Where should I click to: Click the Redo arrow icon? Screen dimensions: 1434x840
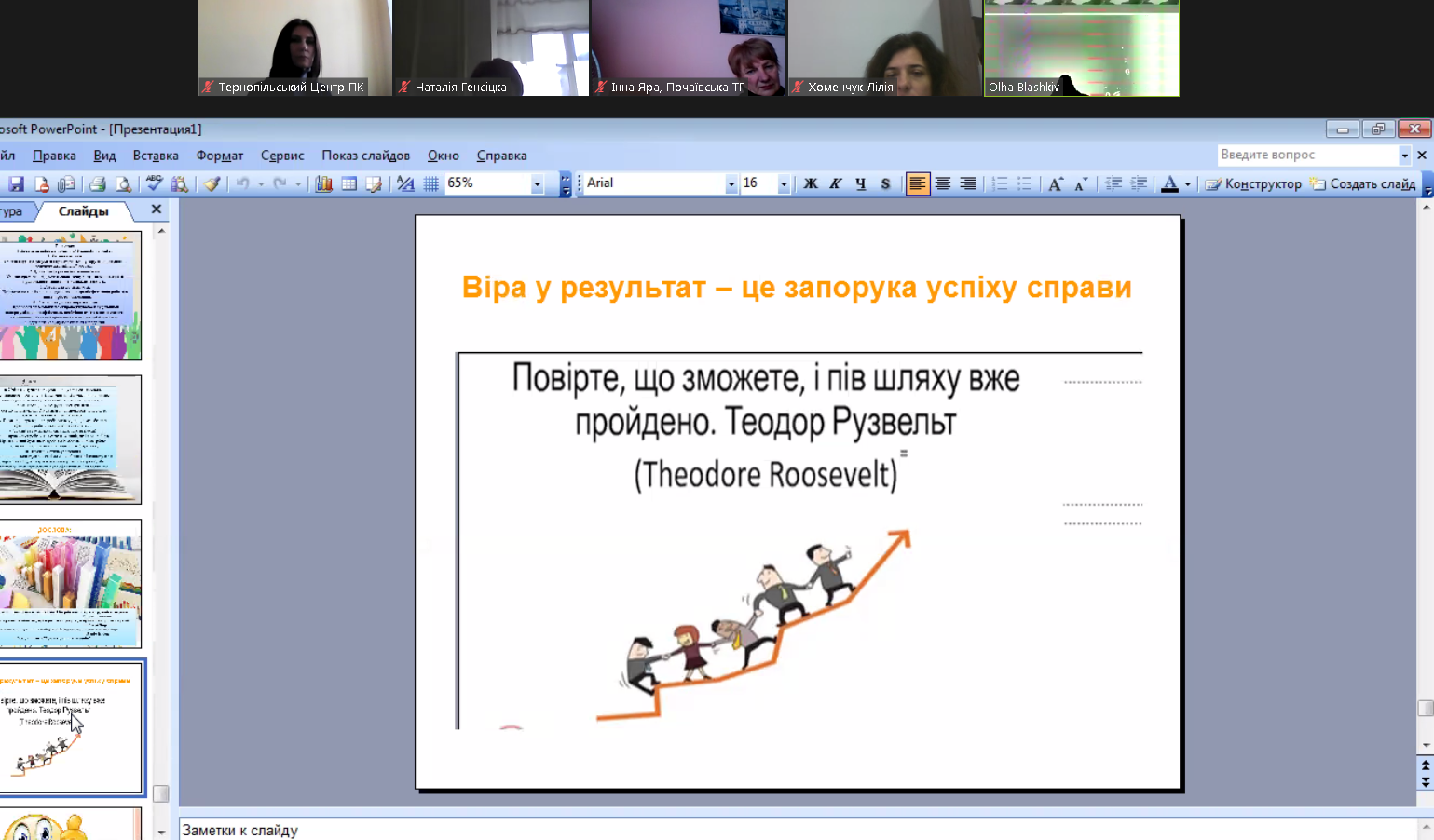(280, 183)
